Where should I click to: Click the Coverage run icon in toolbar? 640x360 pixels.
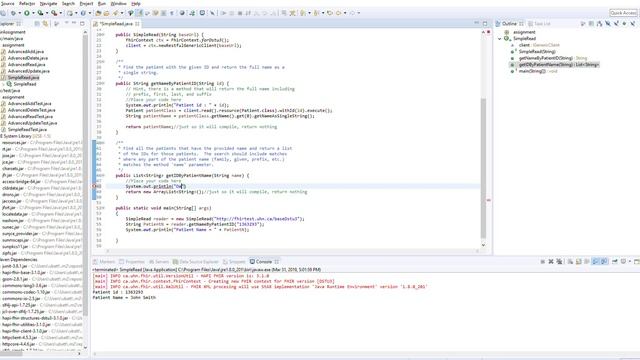[40, 13]
